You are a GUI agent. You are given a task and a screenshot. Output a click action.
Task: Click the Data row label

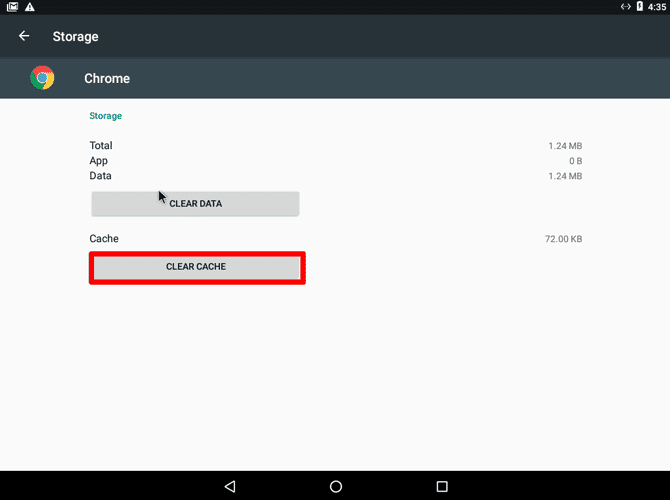tap(100, 176)
